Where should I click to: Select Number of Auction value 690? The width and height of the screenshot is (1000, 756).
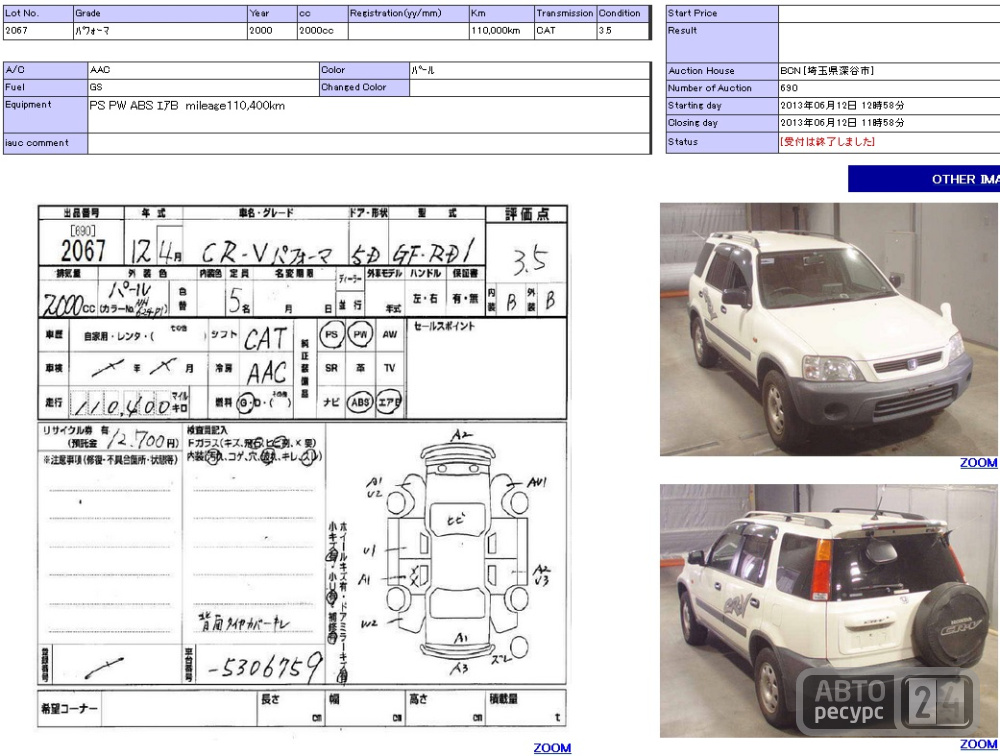789,88
